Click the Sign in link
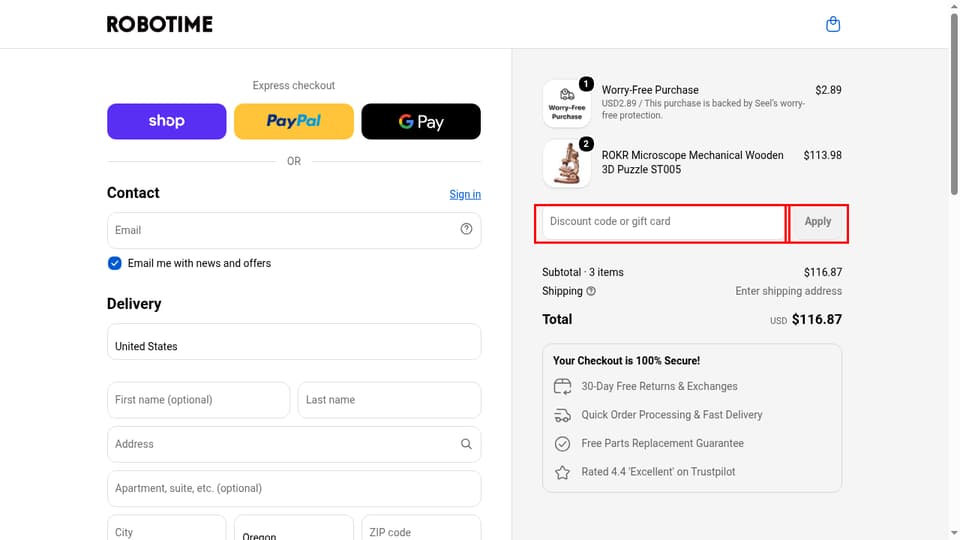The width and height of the screenshot is (960, 540). click(x=465, y=194)
